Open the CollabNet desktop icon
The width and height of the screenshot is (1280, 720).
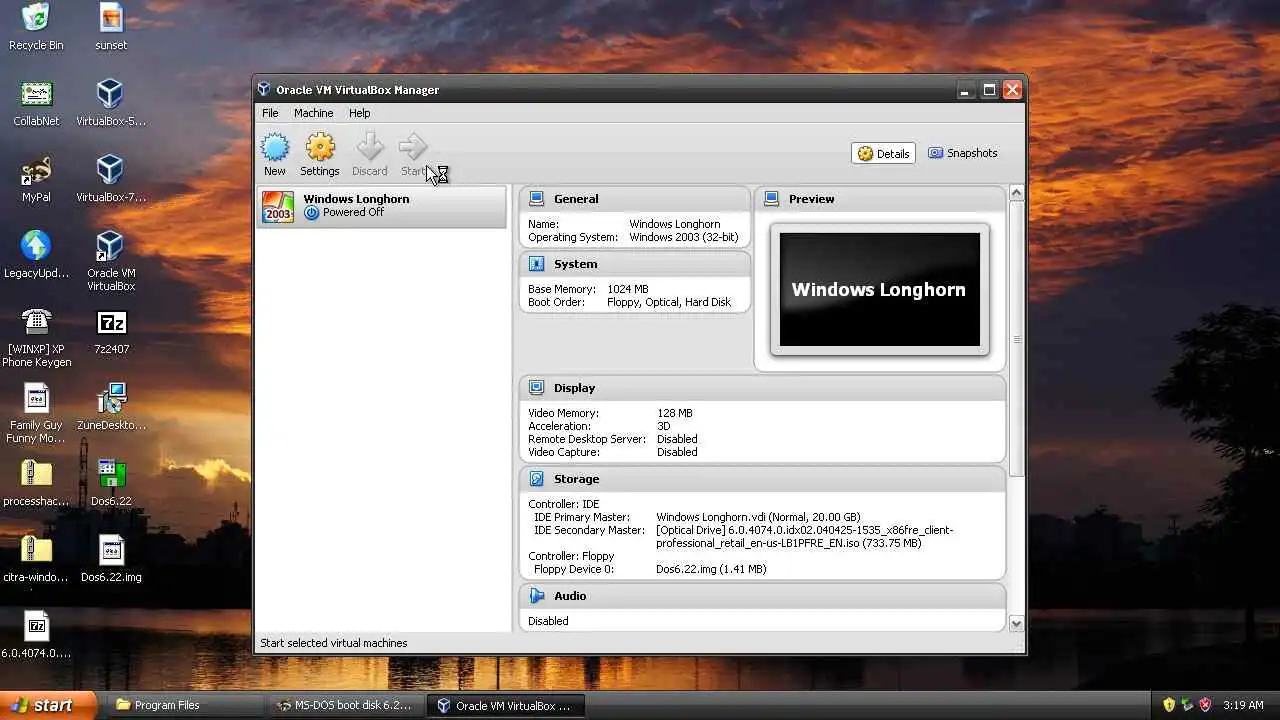(x=36, y=94)
